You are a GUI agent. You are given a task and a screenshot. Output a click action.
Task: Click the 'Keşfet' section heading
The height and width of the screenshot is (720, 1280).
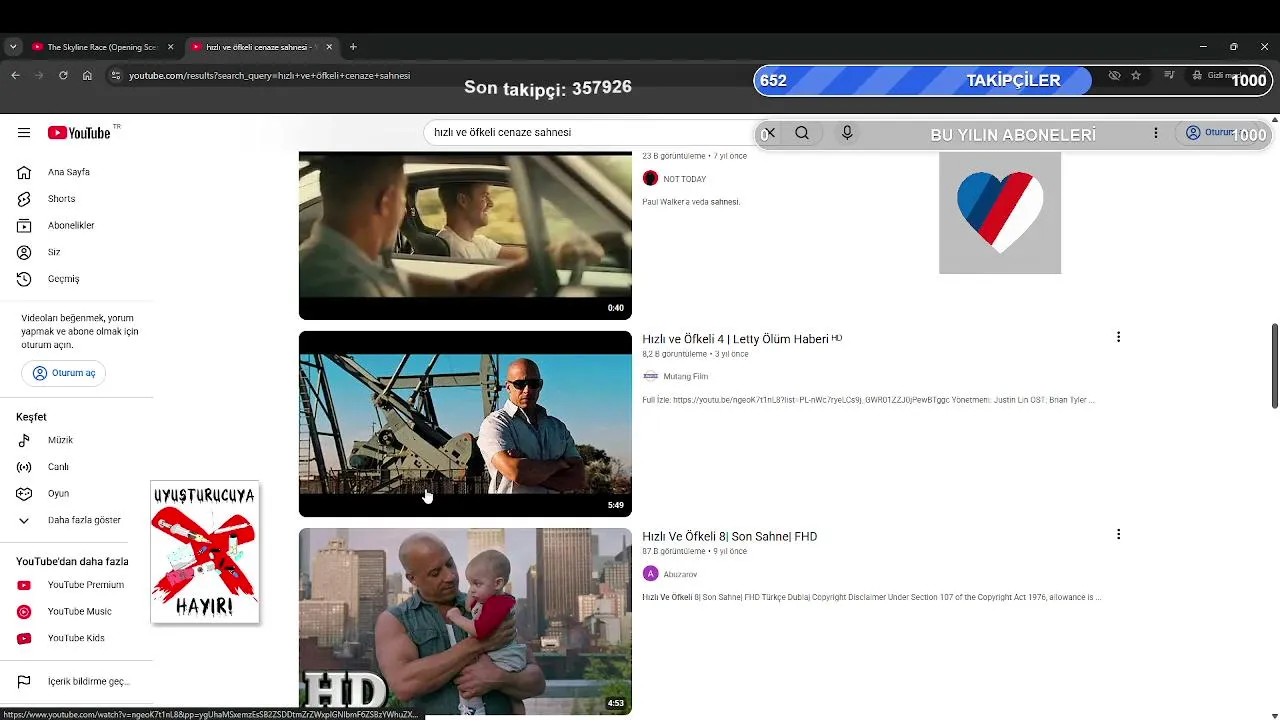click(31, 417)
